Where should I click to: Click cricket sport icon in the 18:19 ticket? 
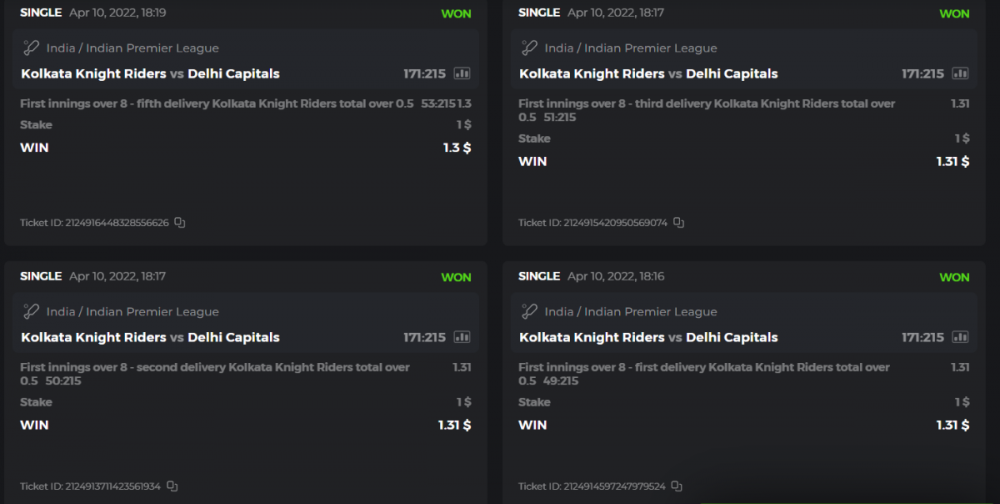pos(31,48)
